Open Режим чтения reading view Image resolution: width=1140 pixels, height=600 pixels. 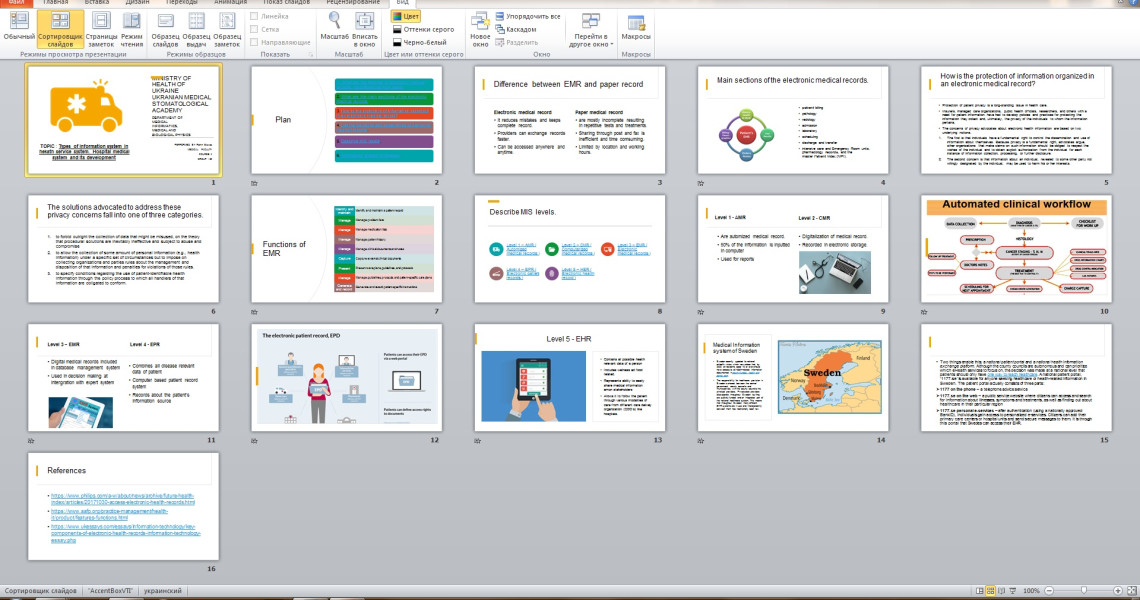[x=132, y=29]
